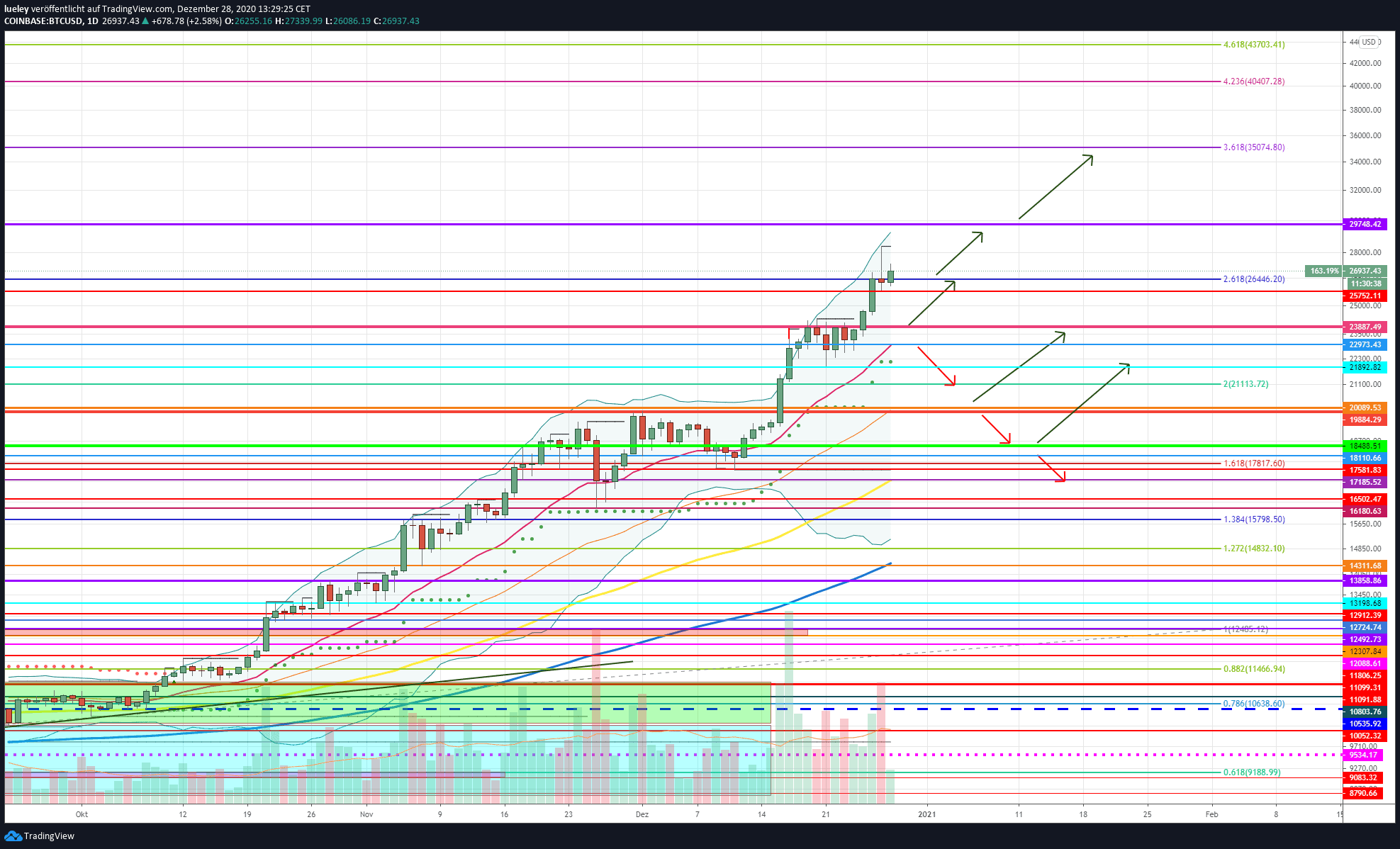Screen dimensions: 1400x849
Task: Click the 1.618(17817.60) Fibonacci label
Action: point(1253,463)
